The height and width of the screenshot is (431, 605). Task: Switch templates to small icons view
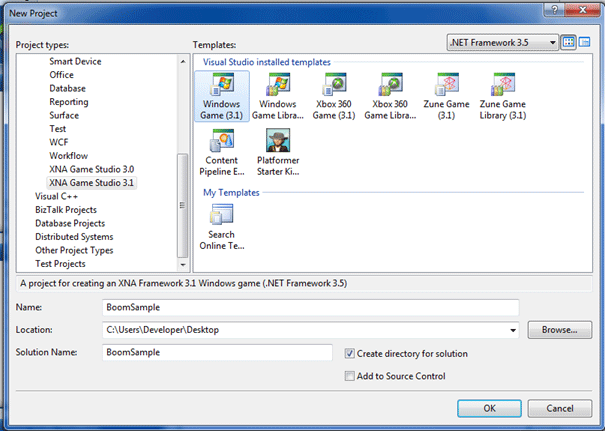(585, 42)
